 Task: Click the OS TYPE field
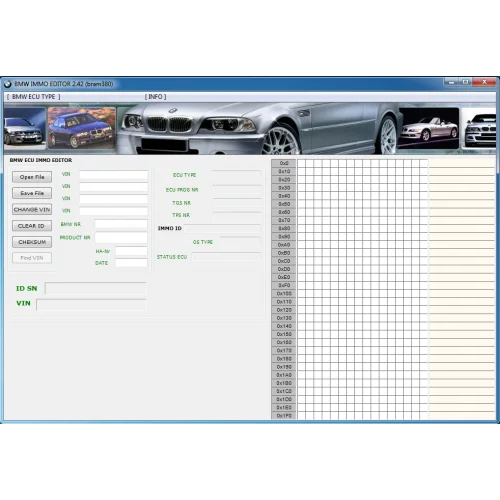[x=240, y=242]
